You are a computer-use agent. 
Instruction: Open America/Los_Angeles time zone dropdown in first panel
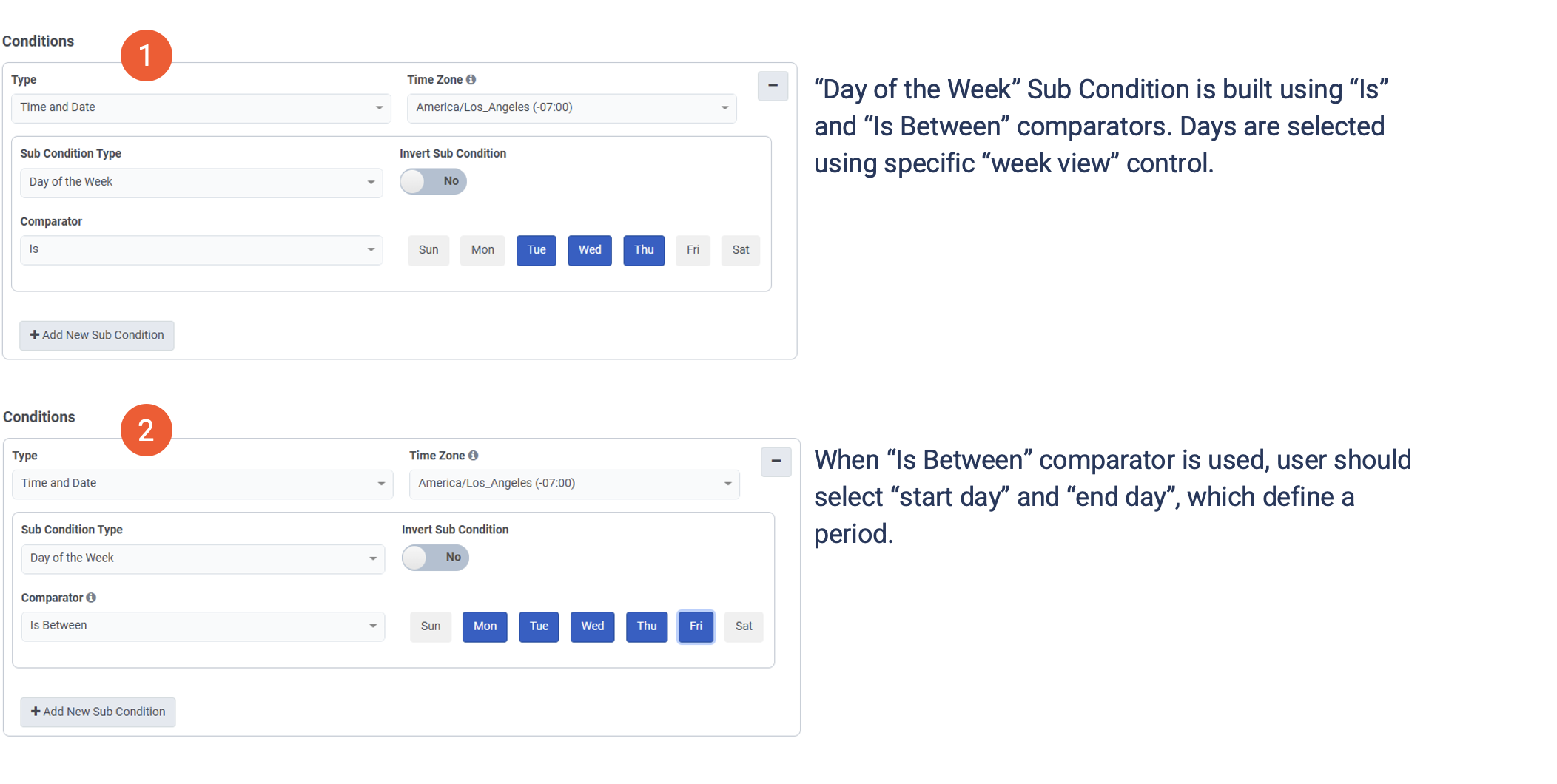click(571, 108)
